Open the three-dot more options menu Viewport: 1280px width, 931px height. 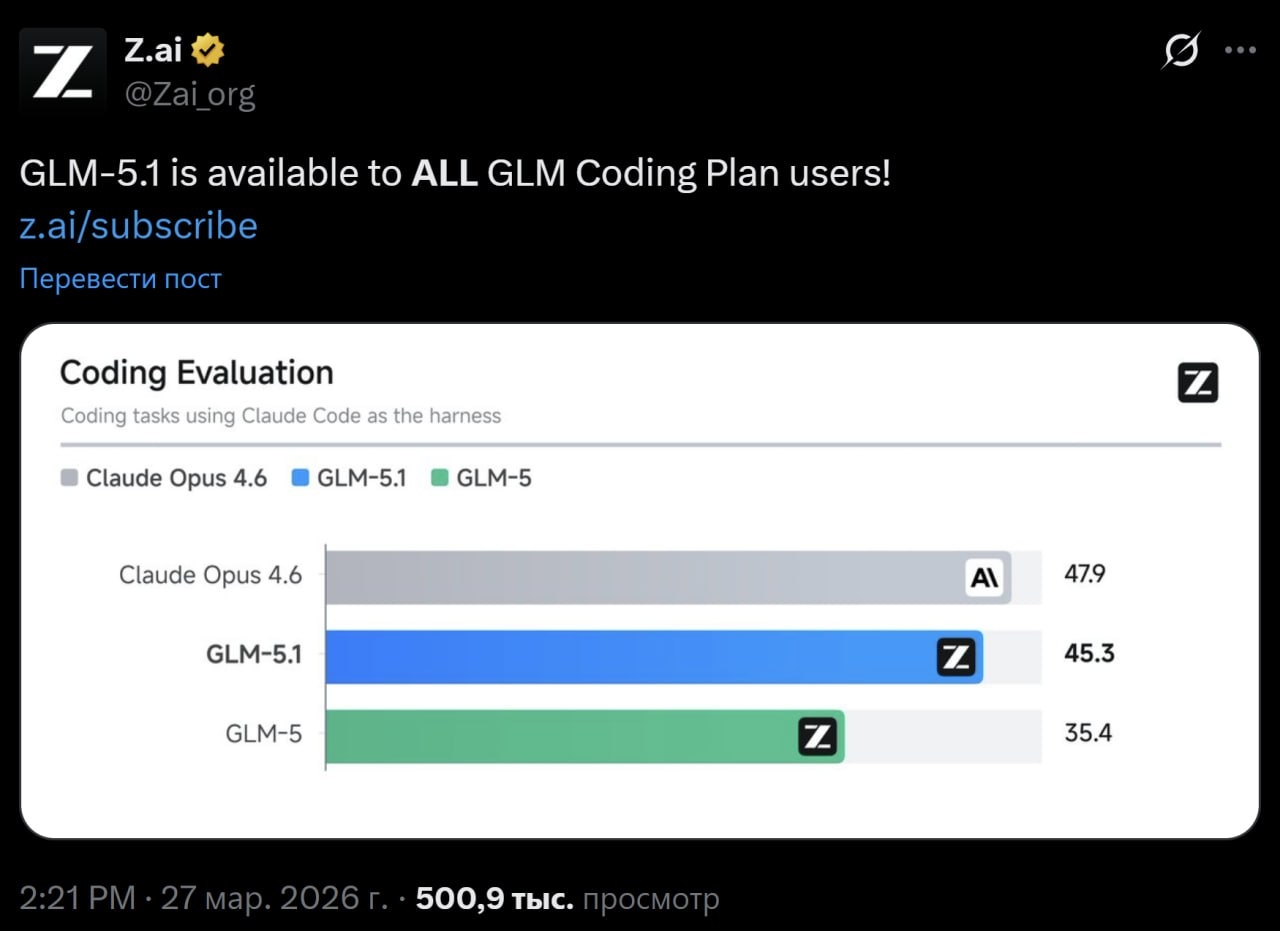[x=1240, y=50]
